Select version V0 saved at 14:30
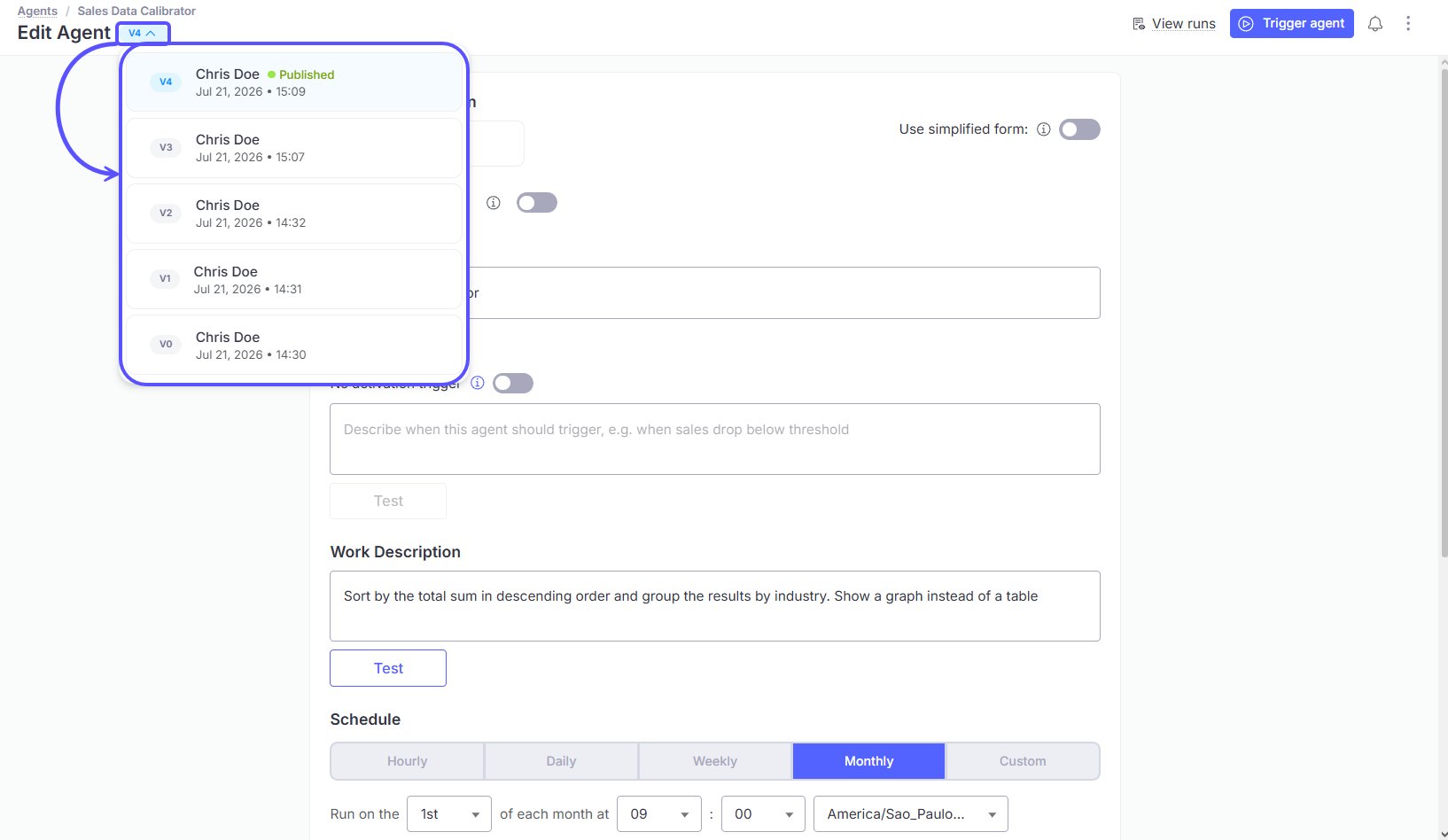1448x840 pixels. coord(293,345)
